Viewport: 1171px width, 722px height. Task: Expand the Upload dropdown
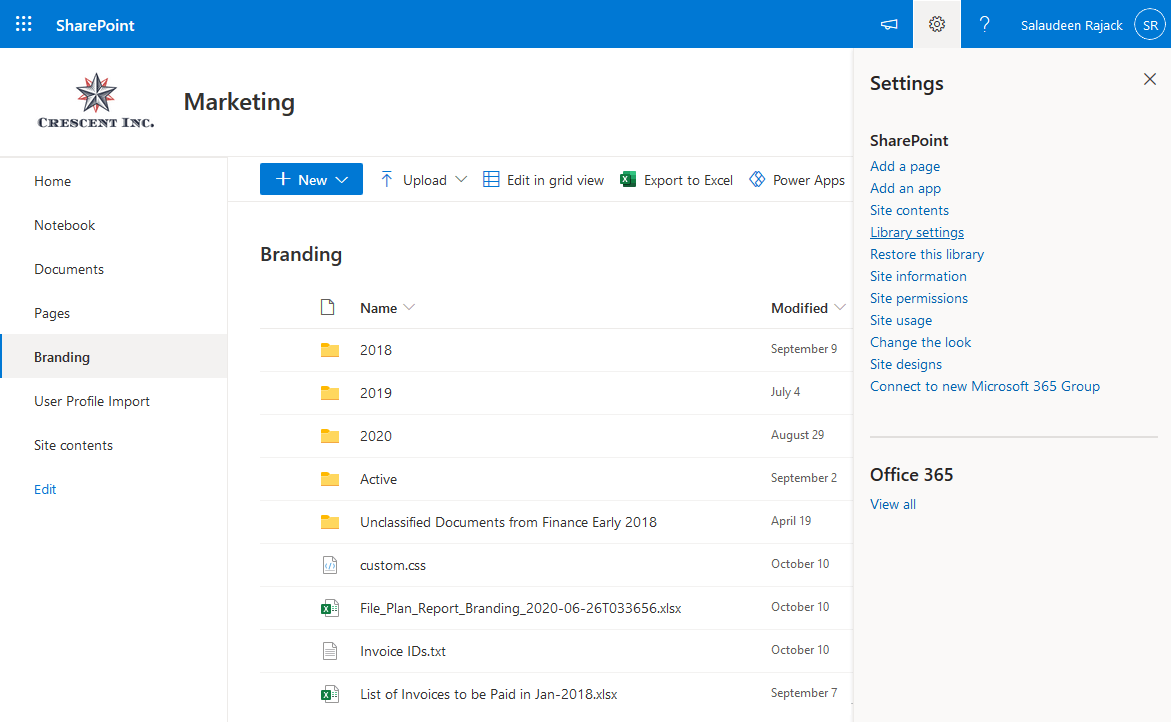pos(460,180)
